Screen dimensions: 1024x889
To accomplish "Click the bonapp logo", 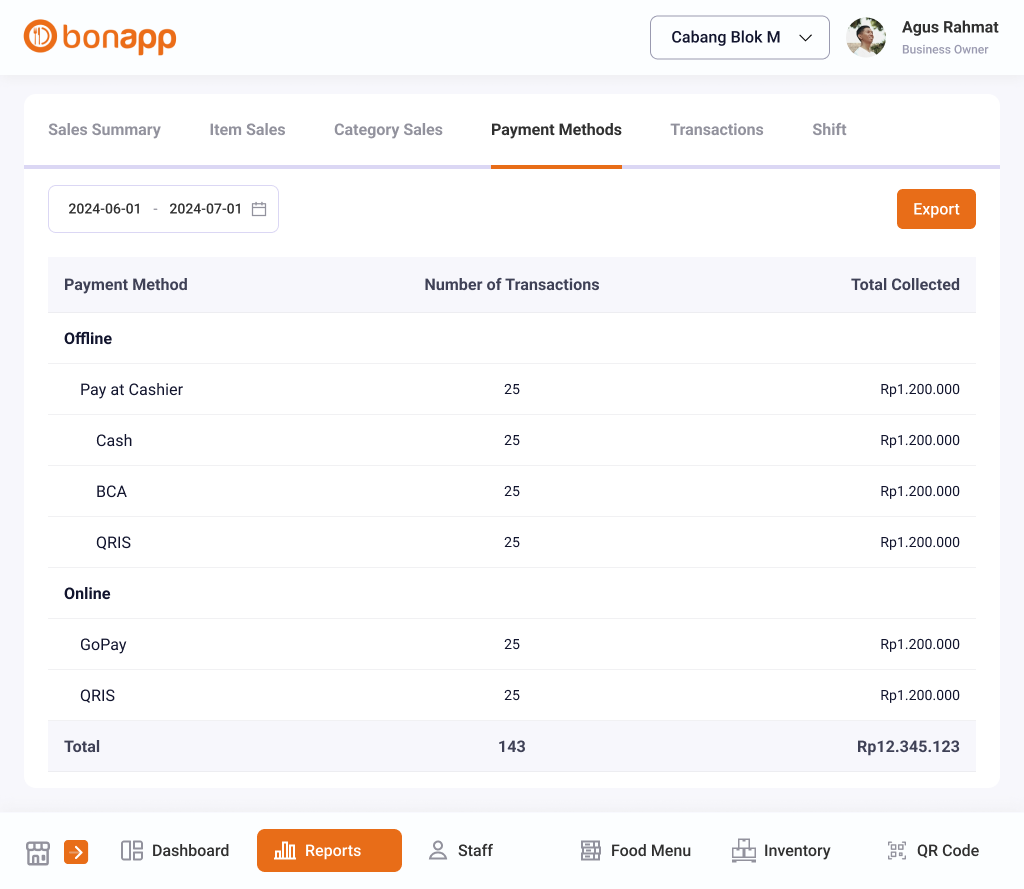I will 100,37.
